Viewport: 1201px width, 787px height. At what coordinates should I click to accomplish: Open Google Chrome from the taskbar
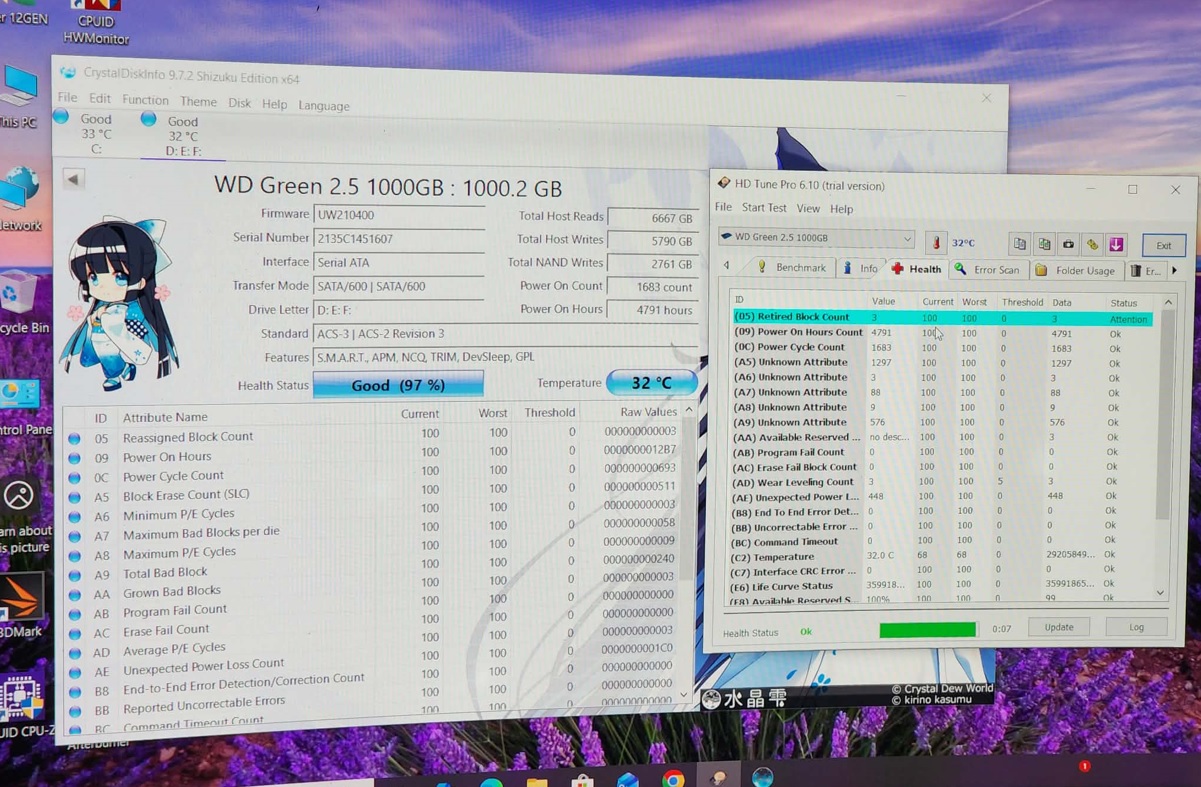[673, 779]
